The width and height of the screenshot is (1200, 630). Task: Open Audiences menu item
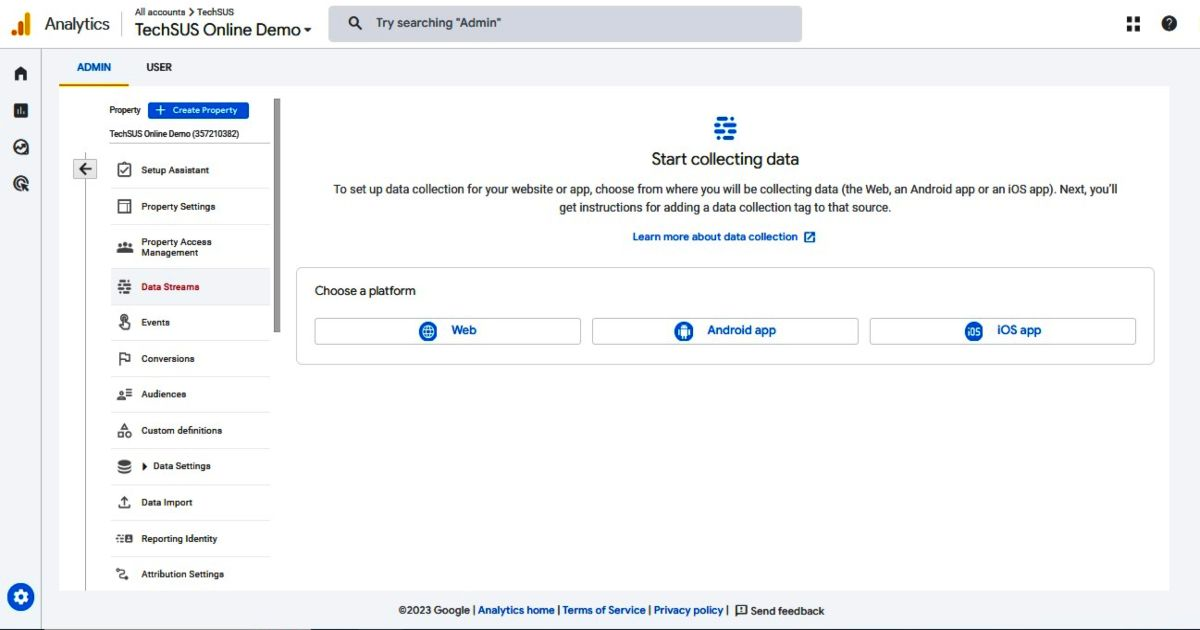click(x=190, y=394)
